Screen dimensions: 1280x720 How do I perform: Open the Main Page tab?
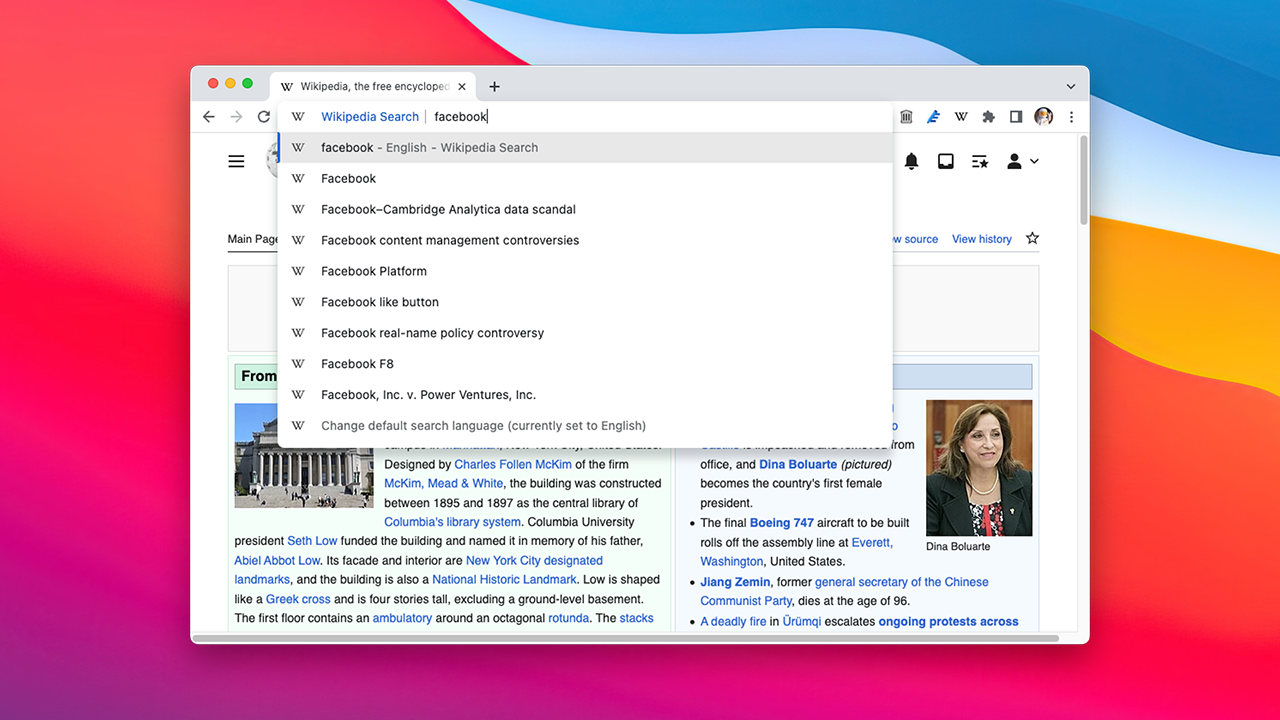coord(253,239)
